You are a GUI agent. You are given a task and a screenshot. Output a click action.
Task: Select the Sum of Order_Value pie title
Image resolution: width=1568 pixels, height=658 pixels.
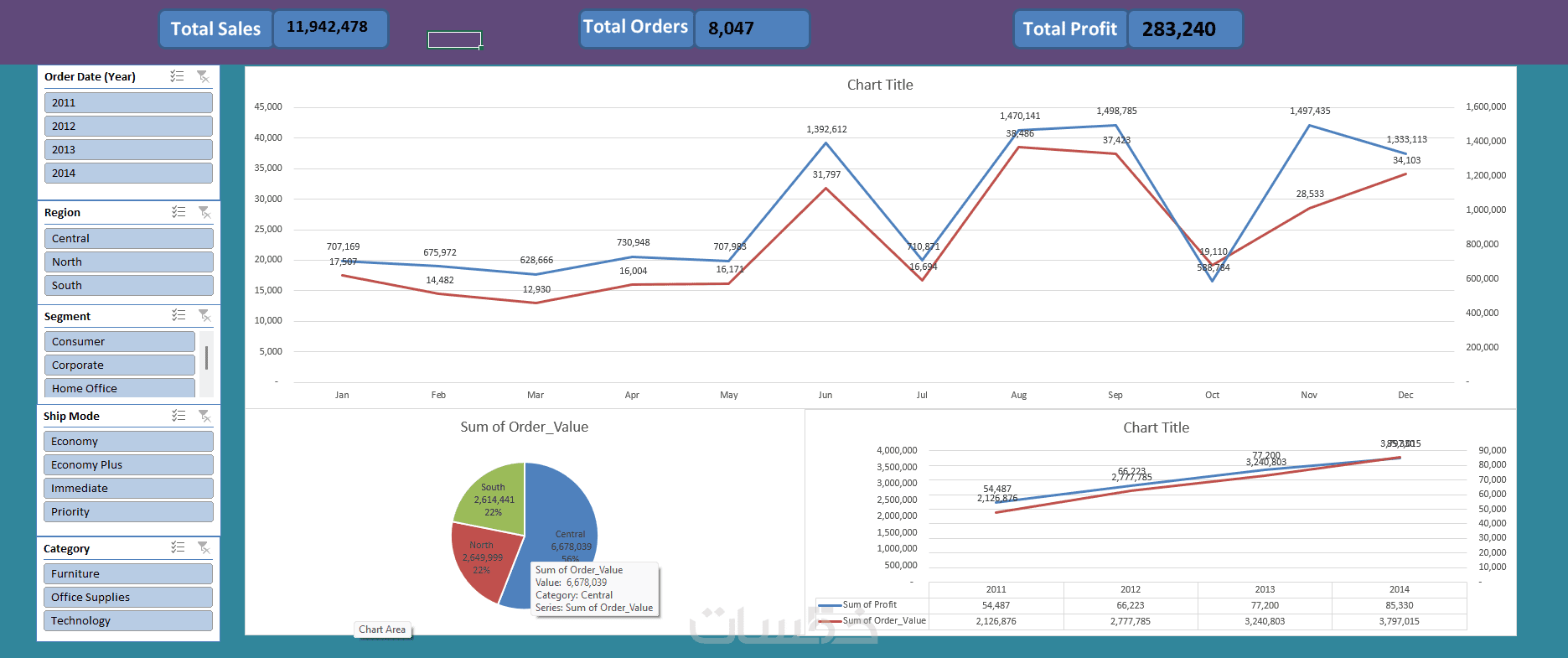pyautogui.click(x=525, y=427)
